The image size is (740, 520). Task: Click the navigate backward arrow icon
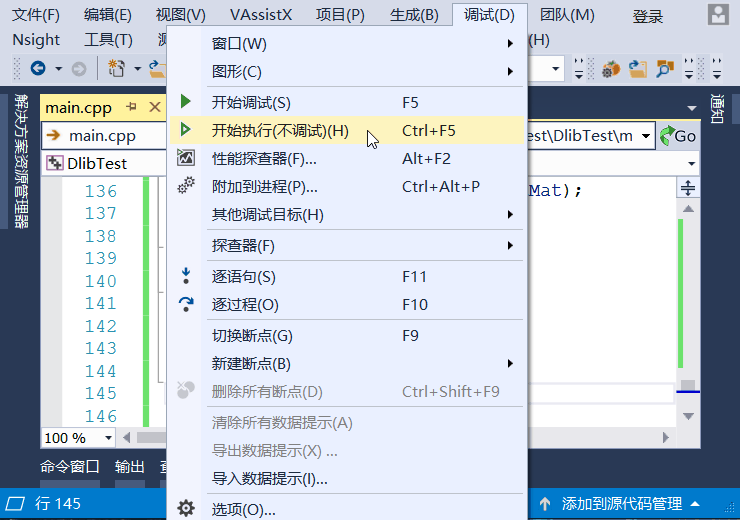[x=38, y=68]
